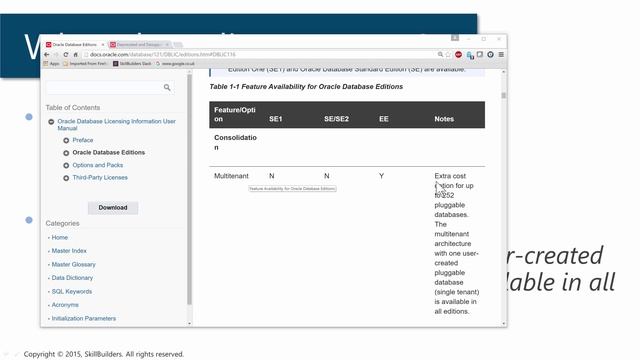
Task: Click the sidebar vertical scrollbar
Action: click(x=189, y=190)
